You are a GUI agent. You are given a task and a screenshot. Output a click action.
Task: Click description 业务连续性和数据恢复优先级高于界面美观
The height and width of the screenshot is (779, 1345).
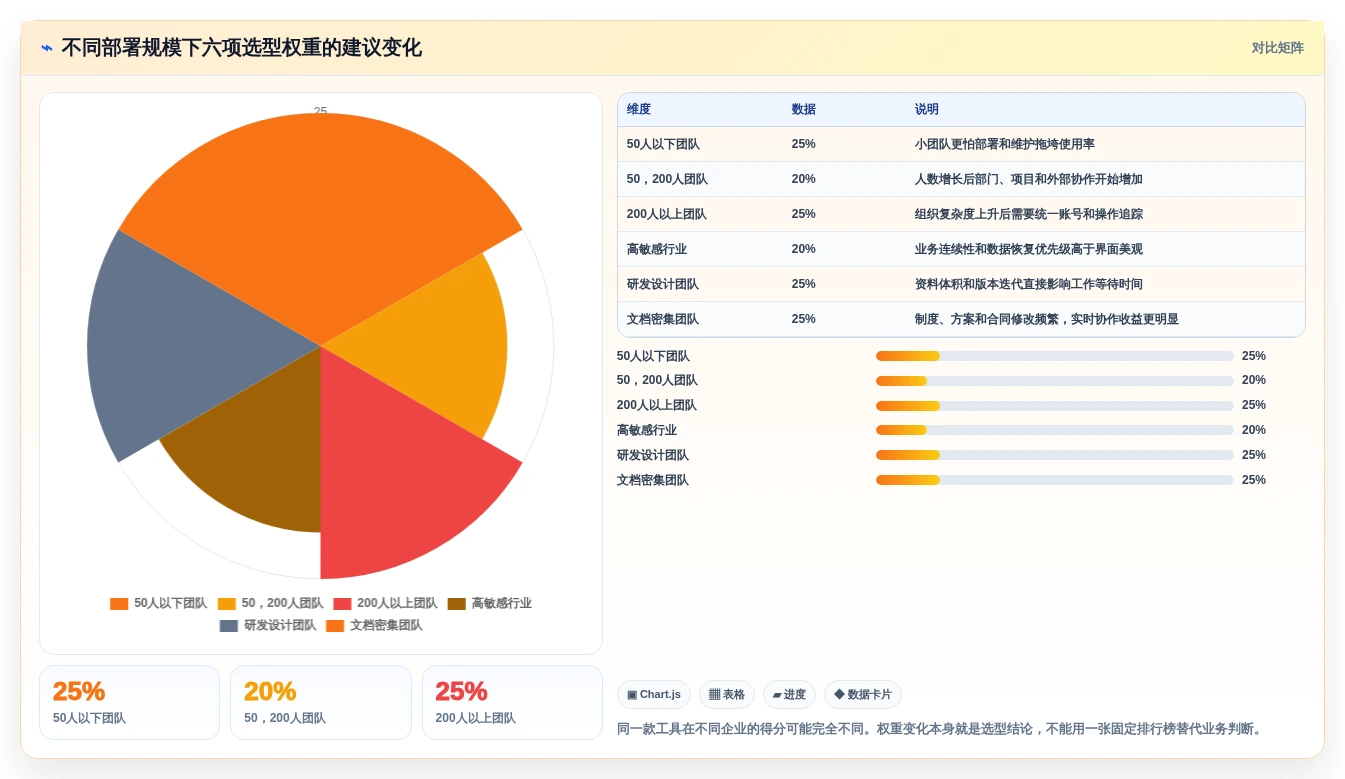1028,249
